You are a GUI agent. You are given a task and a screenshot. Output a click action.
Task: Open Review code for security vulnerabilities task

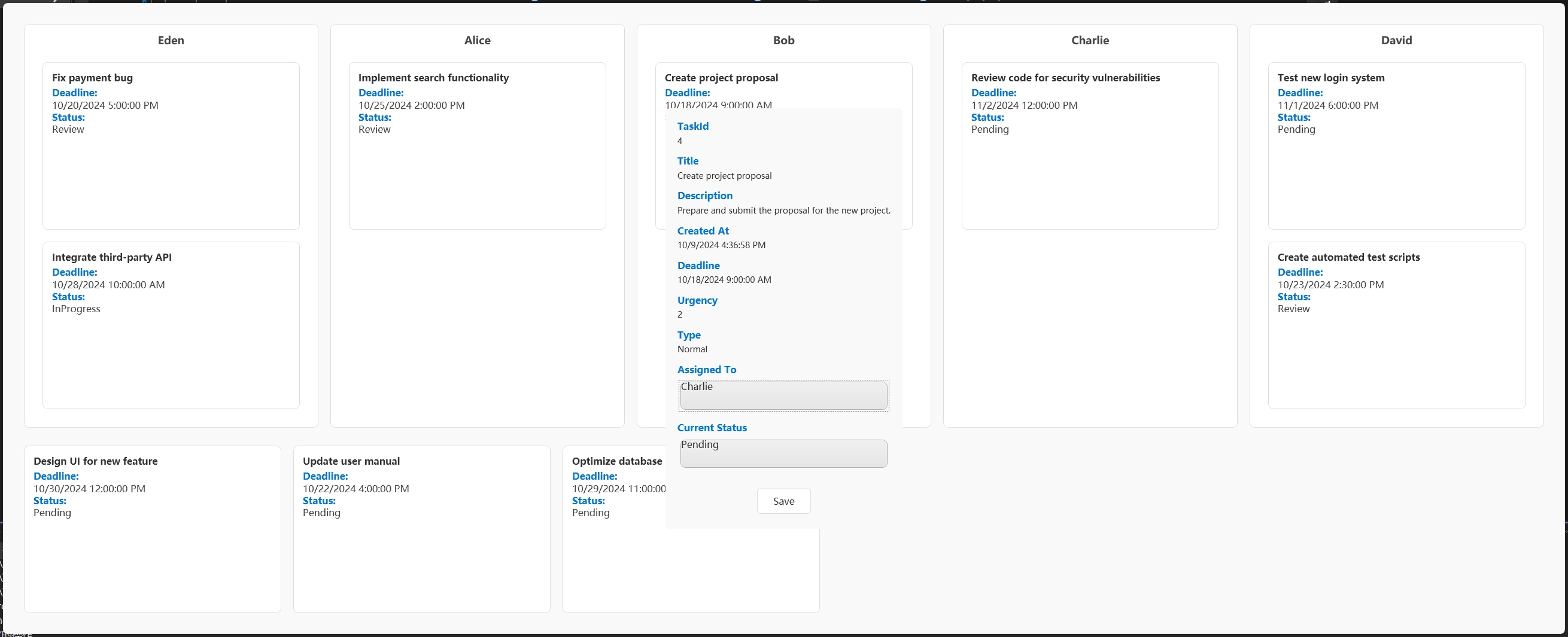[x=1089, y=145]
